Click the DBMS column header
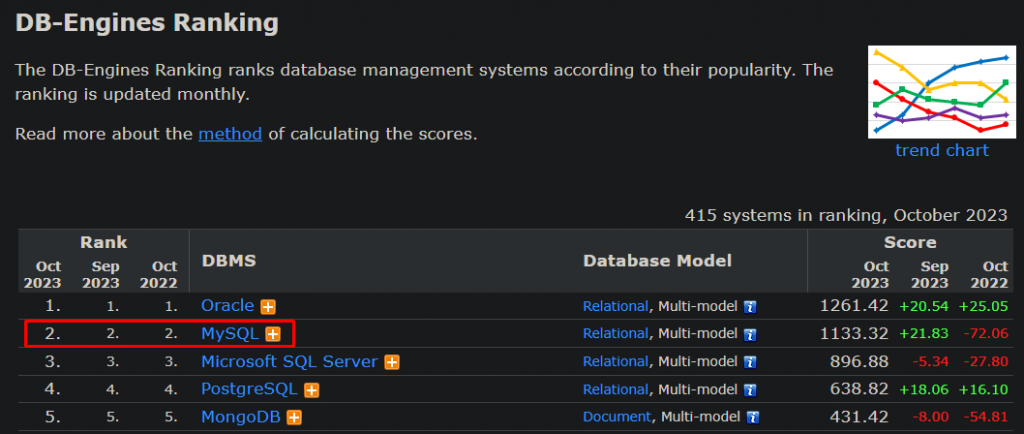This screenshot has width=1024, height=434. click(229, 262)
